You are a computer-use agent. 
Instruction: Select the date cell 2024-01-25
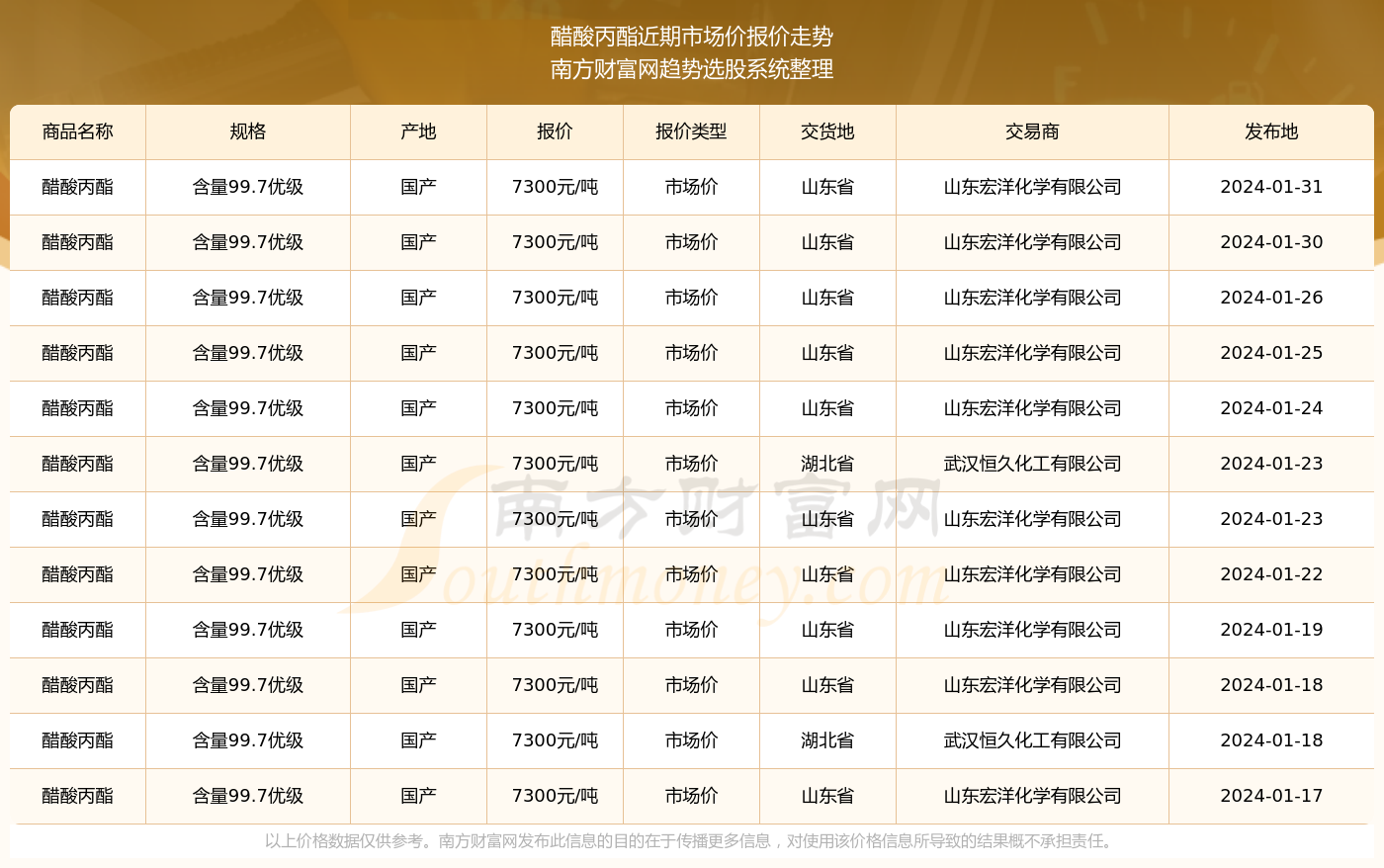click(1272, 353)
